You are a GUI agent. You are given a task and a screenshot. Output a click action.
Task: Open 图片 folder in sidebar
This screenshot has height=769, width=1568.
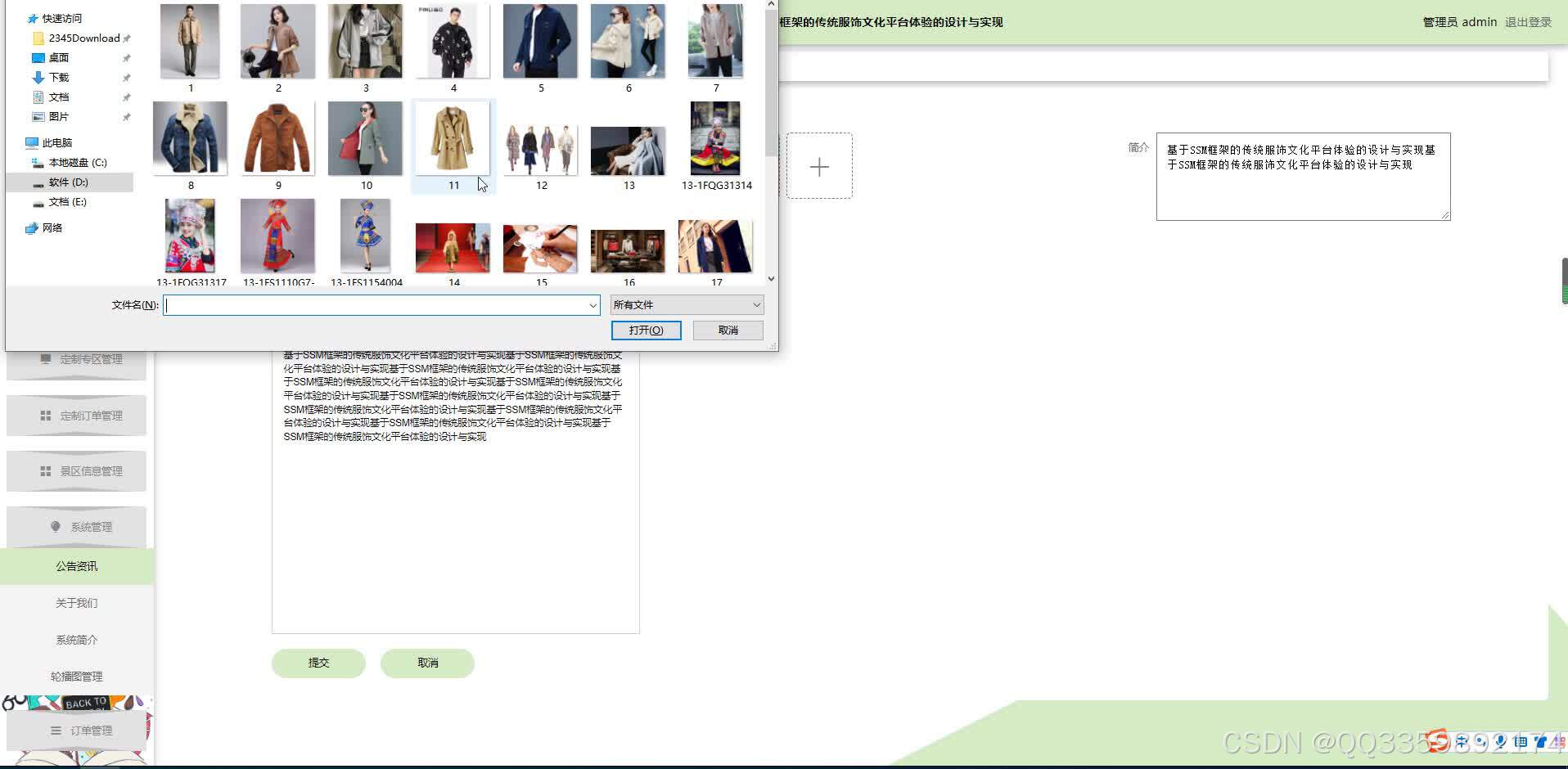59,116
